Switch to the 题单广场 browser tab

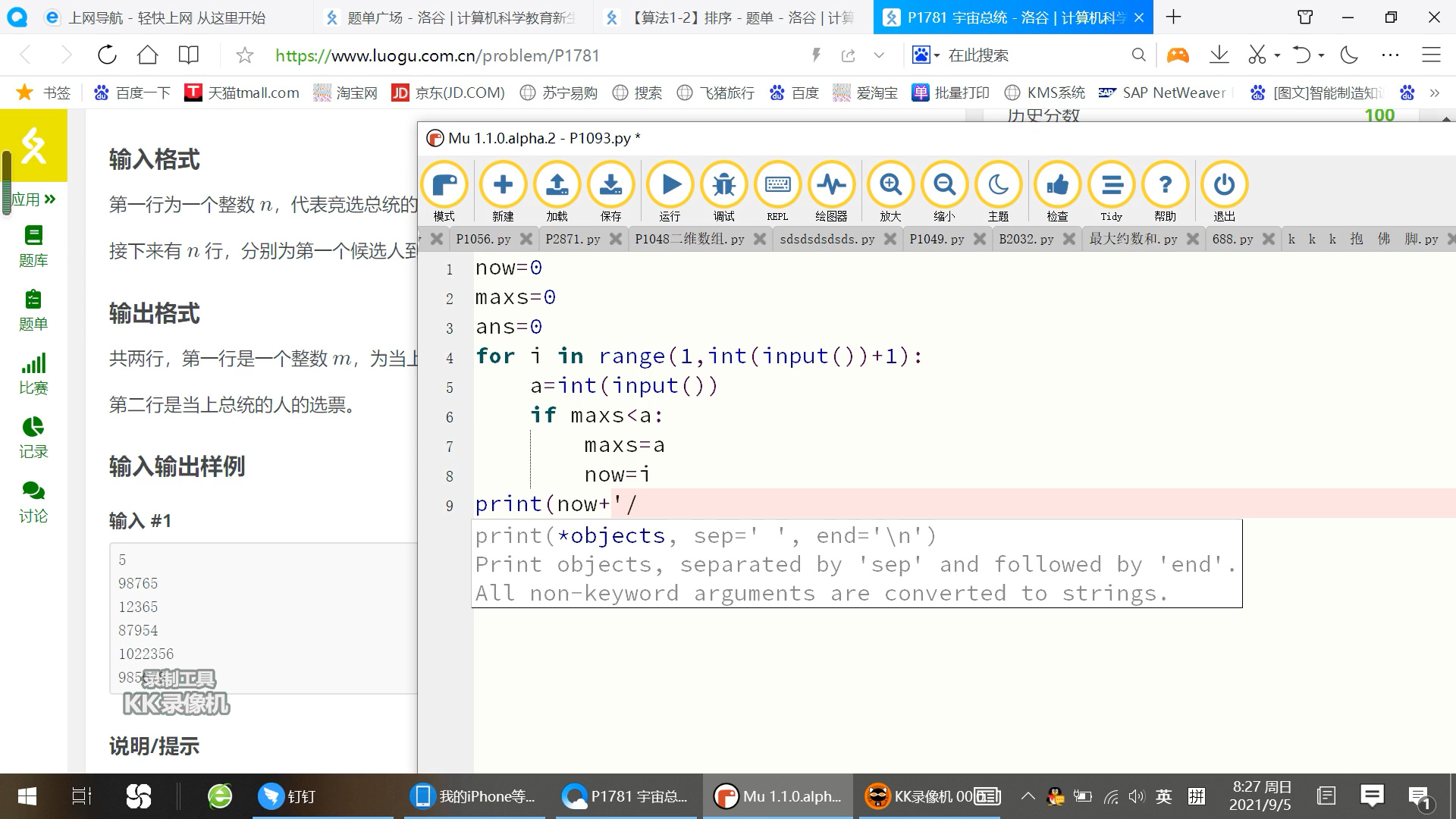pos(455,17)
